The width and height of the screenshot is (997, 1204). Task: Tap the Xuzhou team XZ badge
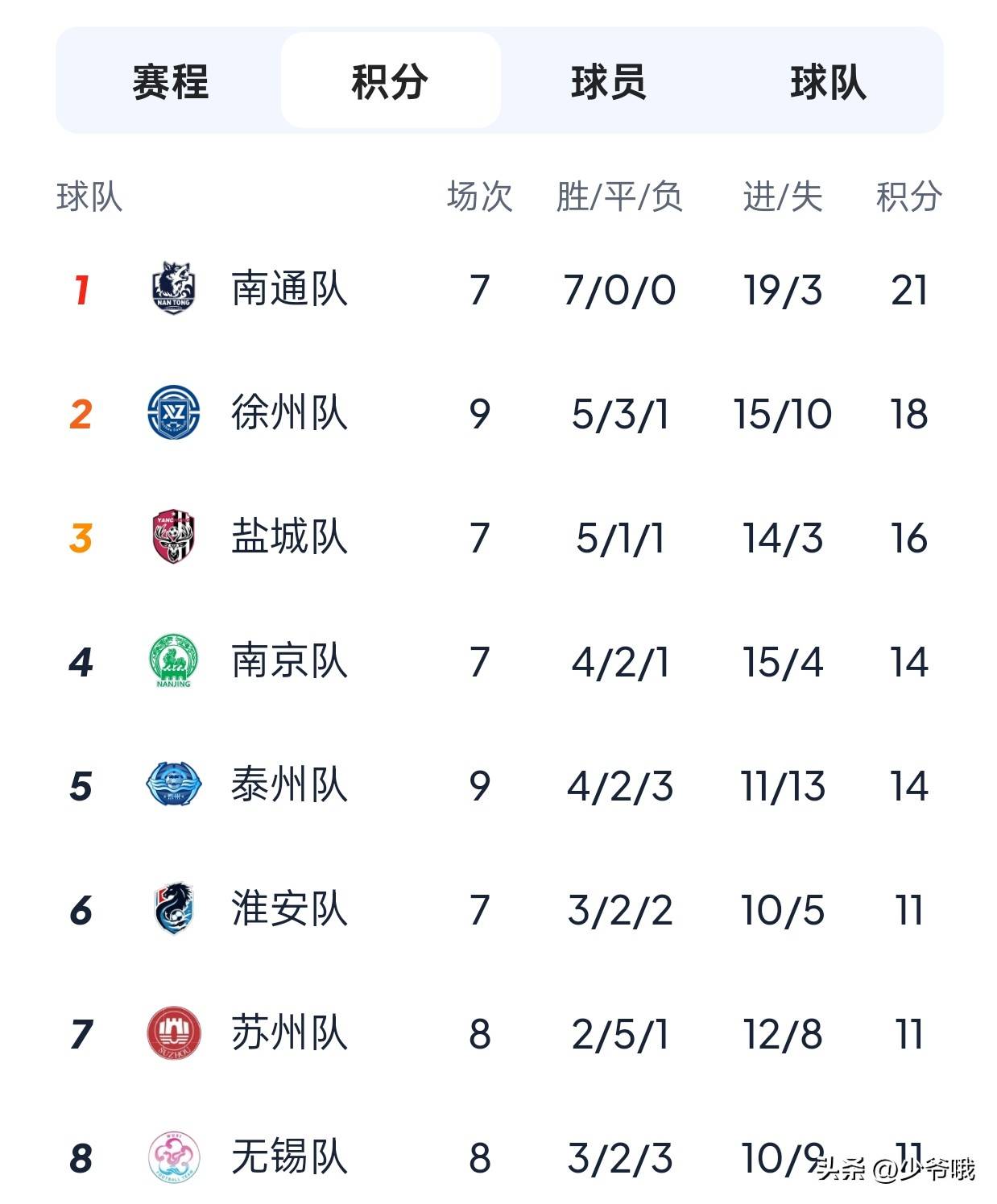click(x=173, y=412)
